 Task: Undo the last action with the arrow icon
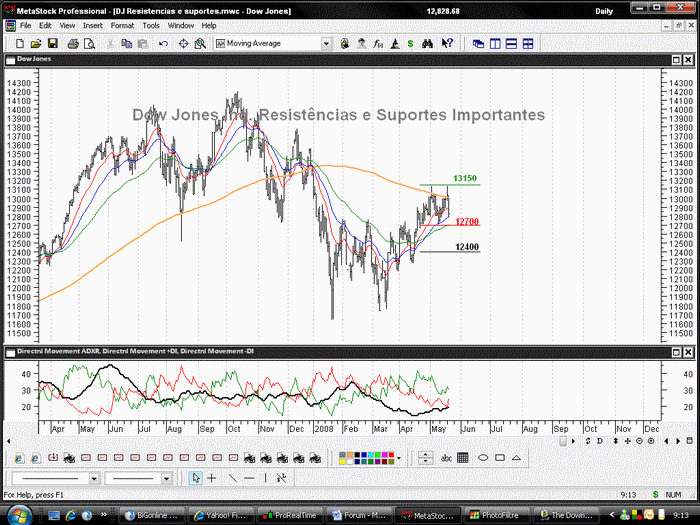[x=163, y=44]
